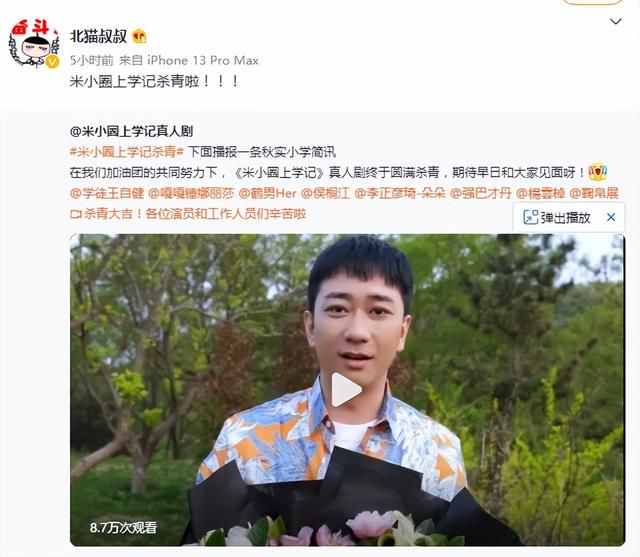Close the 弹出播放 popup
This screenshot has width=640, height=557.
[611, 217]
